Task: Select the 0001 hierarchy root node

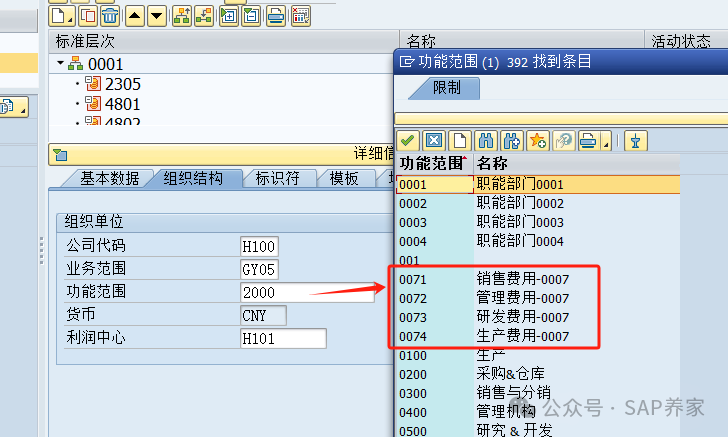Action: pyautogui.click(x=105, y=64)
